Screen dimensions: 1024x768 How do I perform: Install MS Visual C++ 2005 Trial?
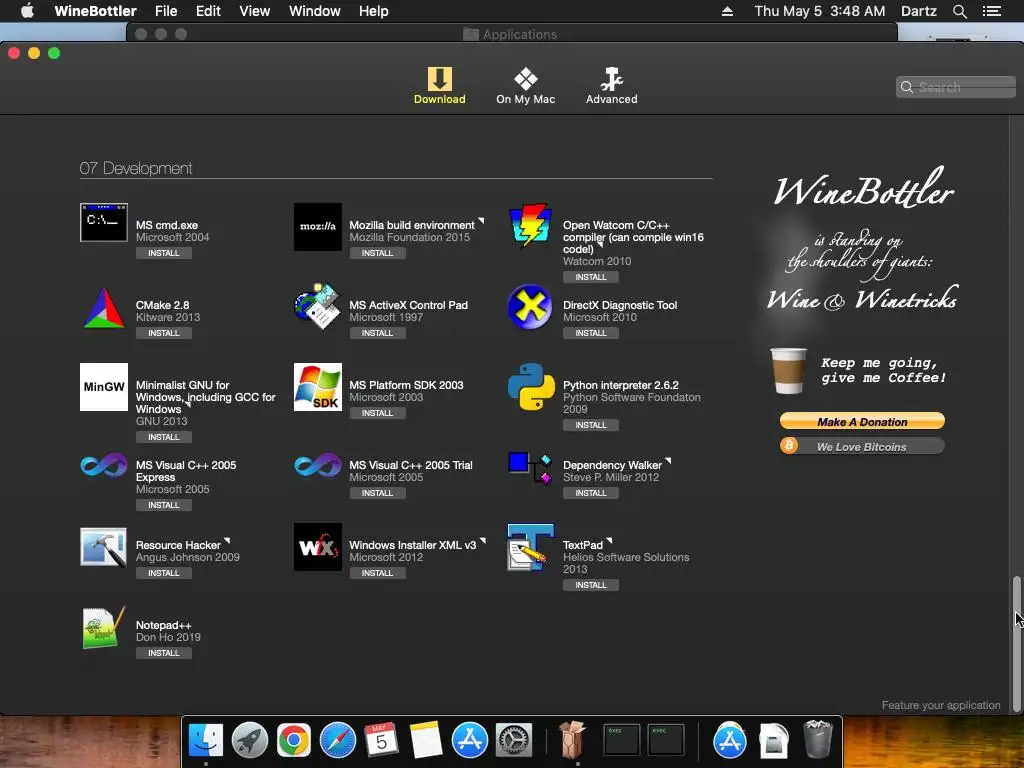[377, 493]
